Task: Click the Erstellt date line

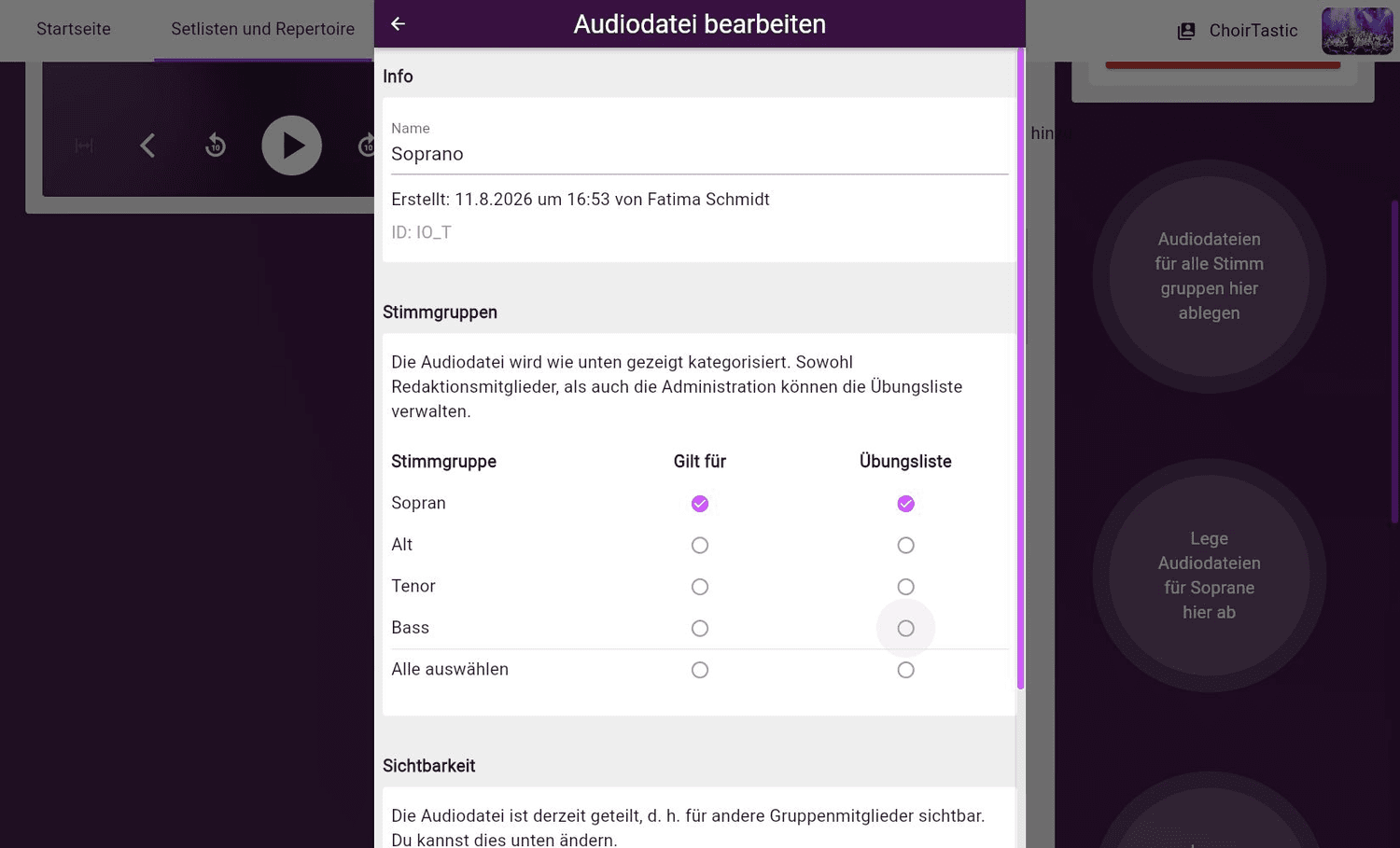Action: point(581,200)
